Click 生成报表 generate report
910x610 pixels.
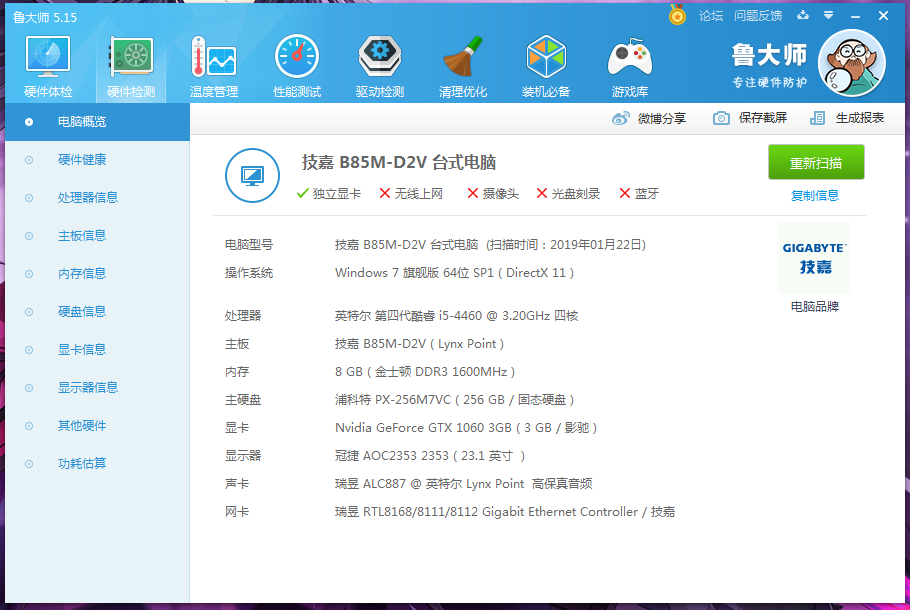tap(847, 118)
